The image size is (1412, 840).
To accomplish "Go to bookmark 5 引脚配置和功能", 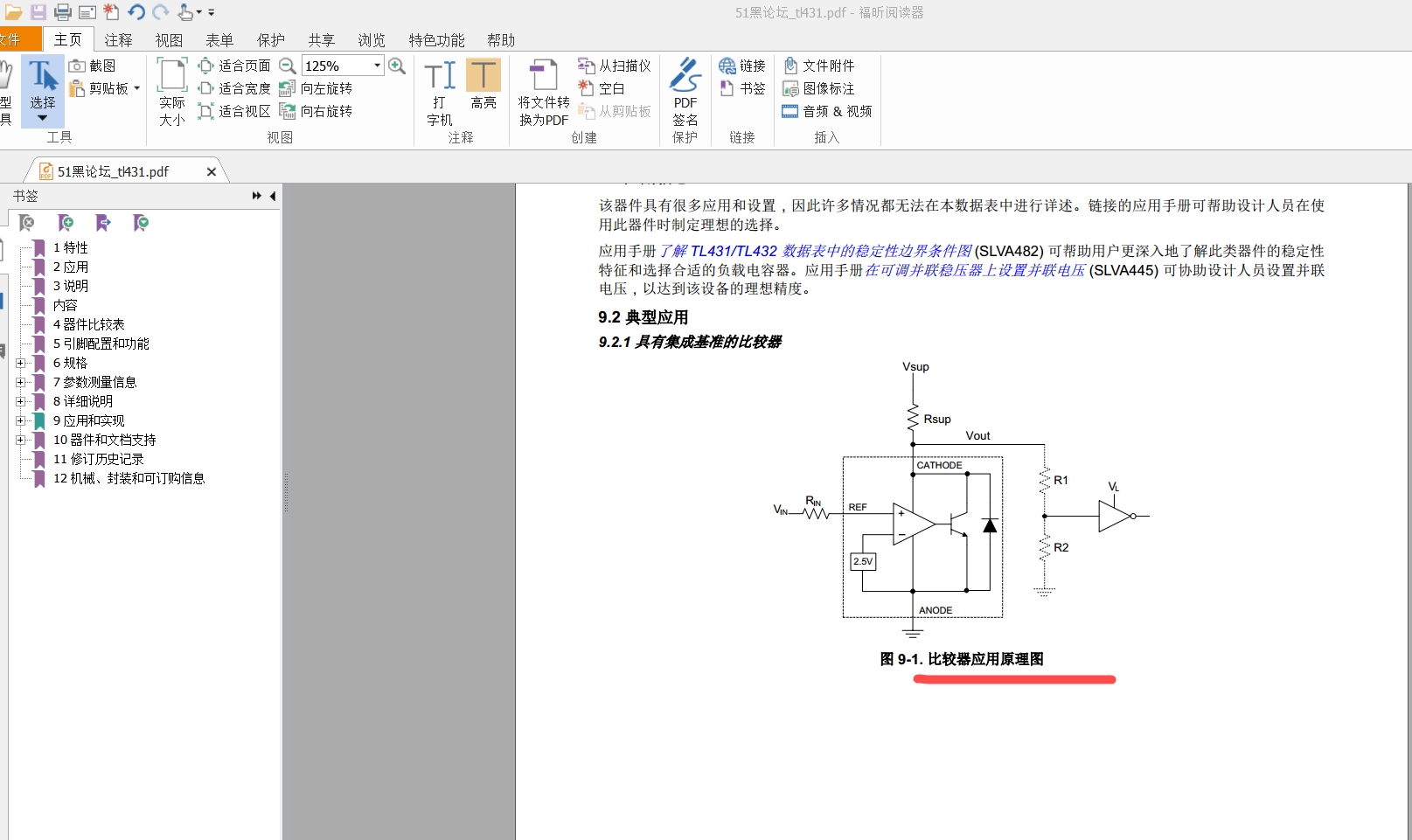I will [x=101, y=344].
